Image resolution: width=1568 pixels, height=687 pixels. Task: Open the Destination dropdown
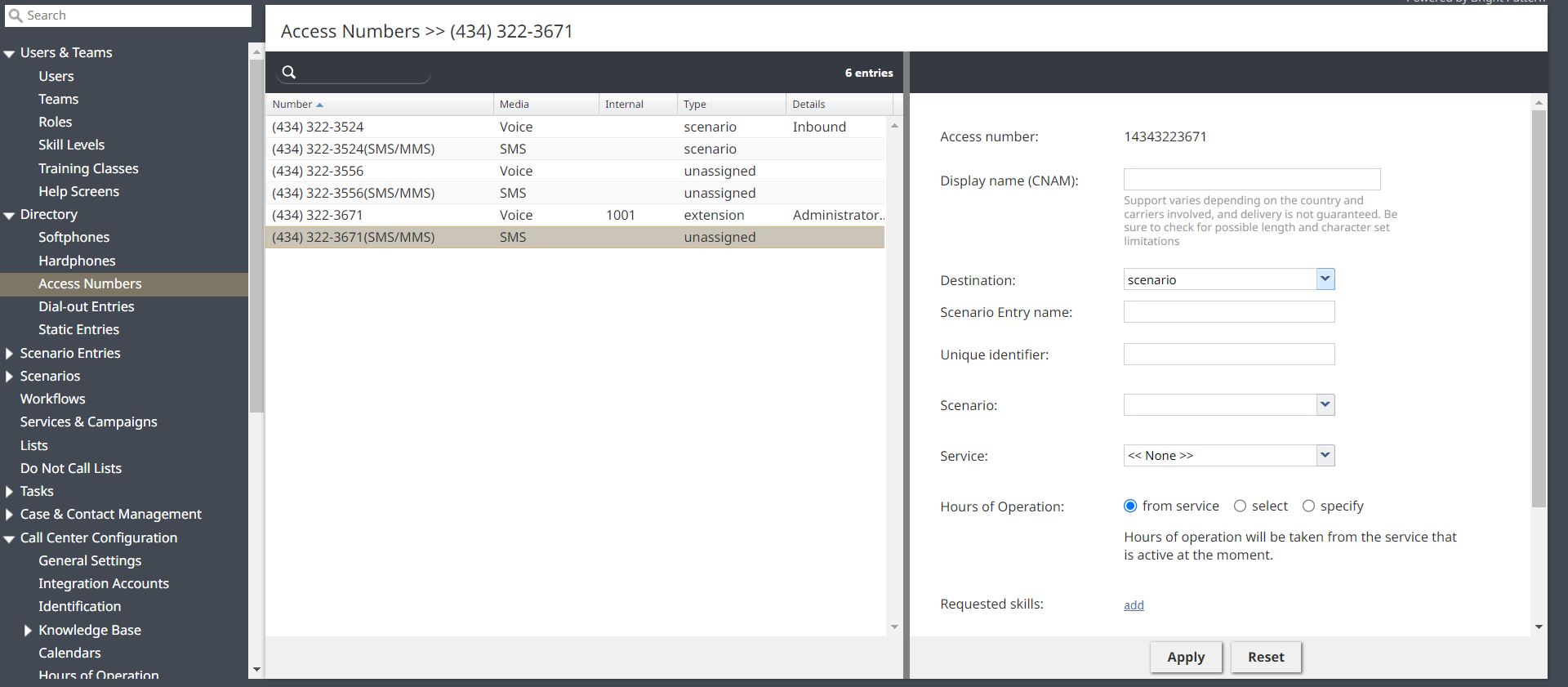[x=1325, y=279]
